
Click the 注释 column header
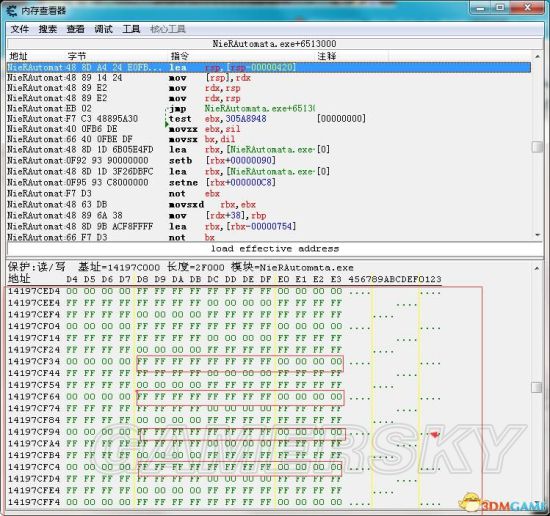327,56
